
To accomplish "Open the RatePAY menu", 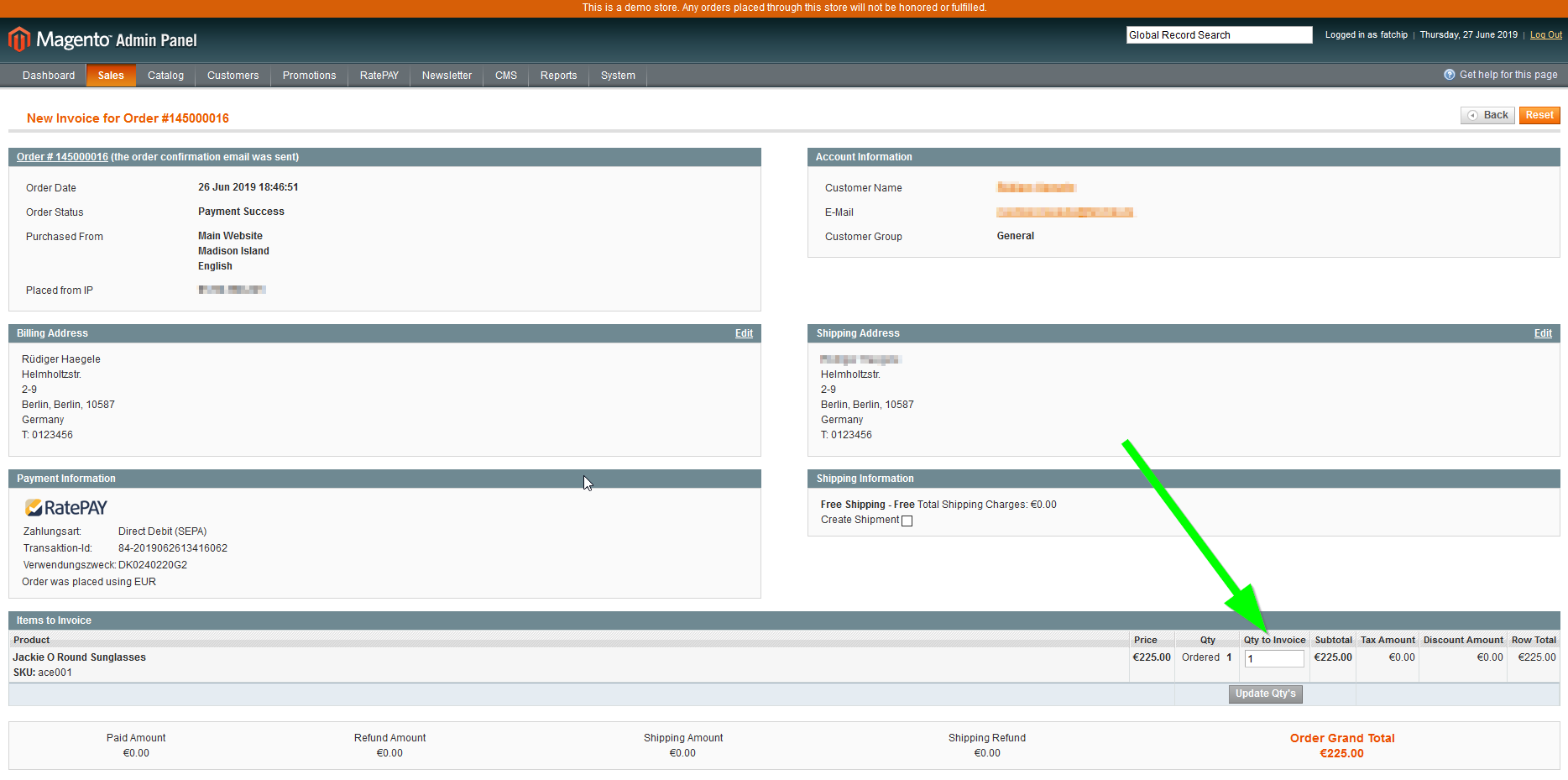I will click(379, 76).
